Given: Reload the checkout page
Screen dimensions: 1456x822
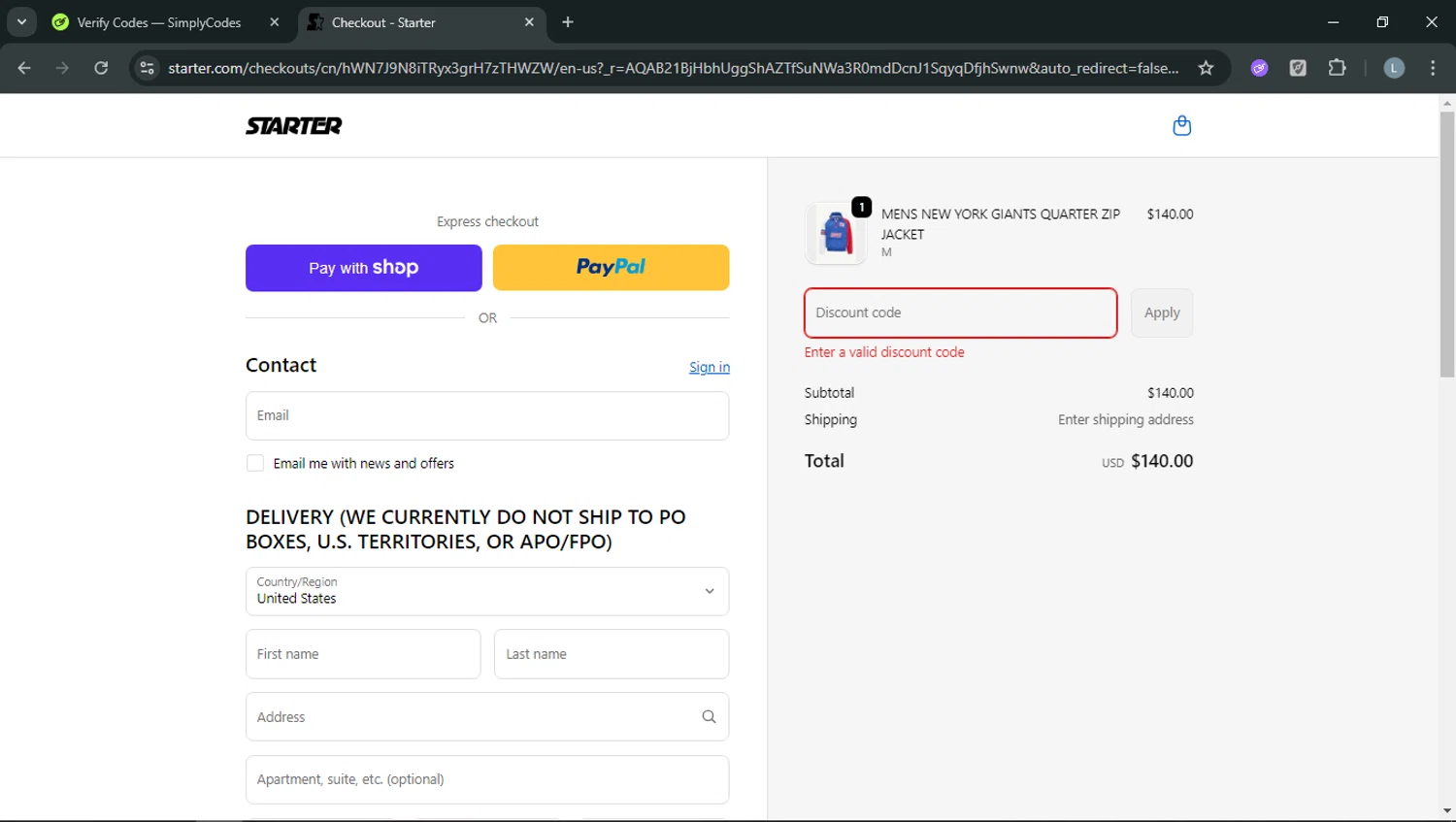Looking at the screenshot, I should [x=101, y=68].
